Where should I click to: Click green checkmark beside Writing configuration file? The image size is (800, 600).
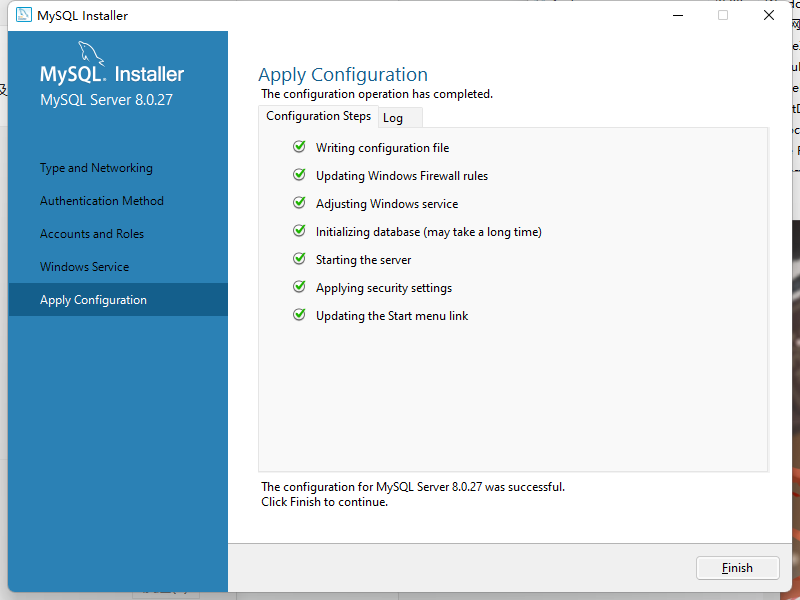(299, 147)
